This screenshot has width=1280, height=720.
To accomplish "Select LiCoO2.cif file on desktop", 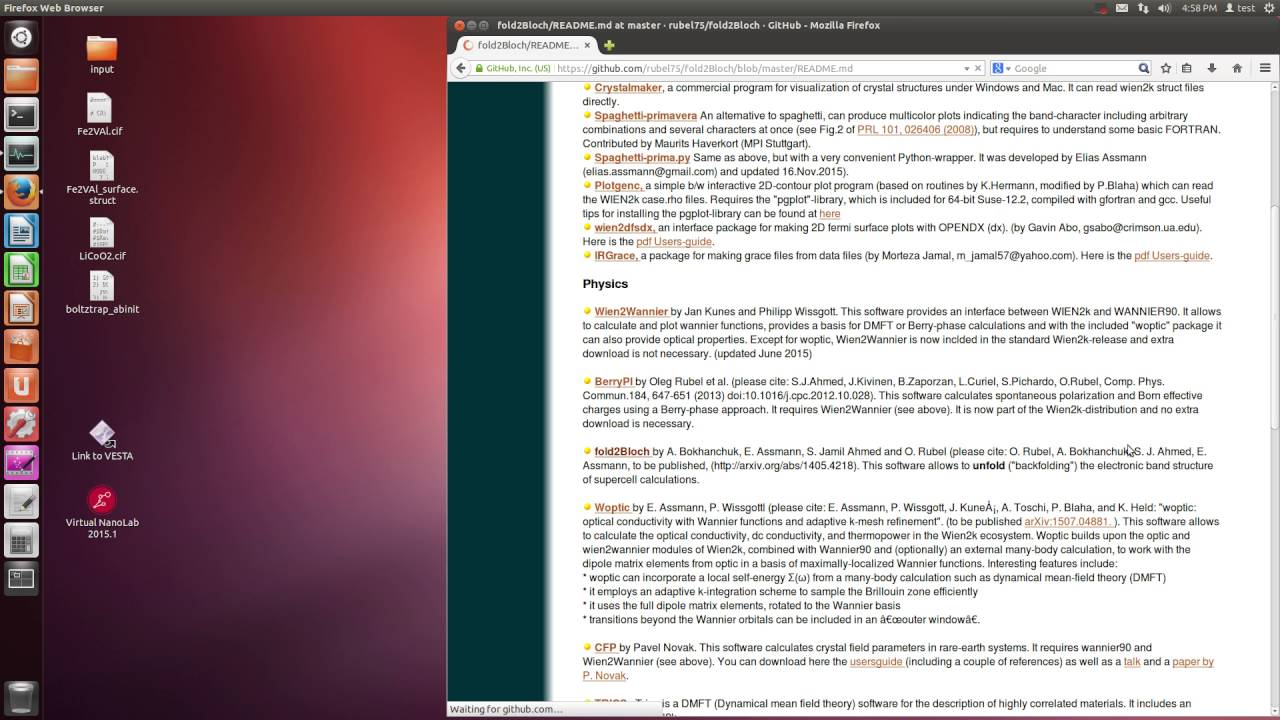I will click(102, 240).
